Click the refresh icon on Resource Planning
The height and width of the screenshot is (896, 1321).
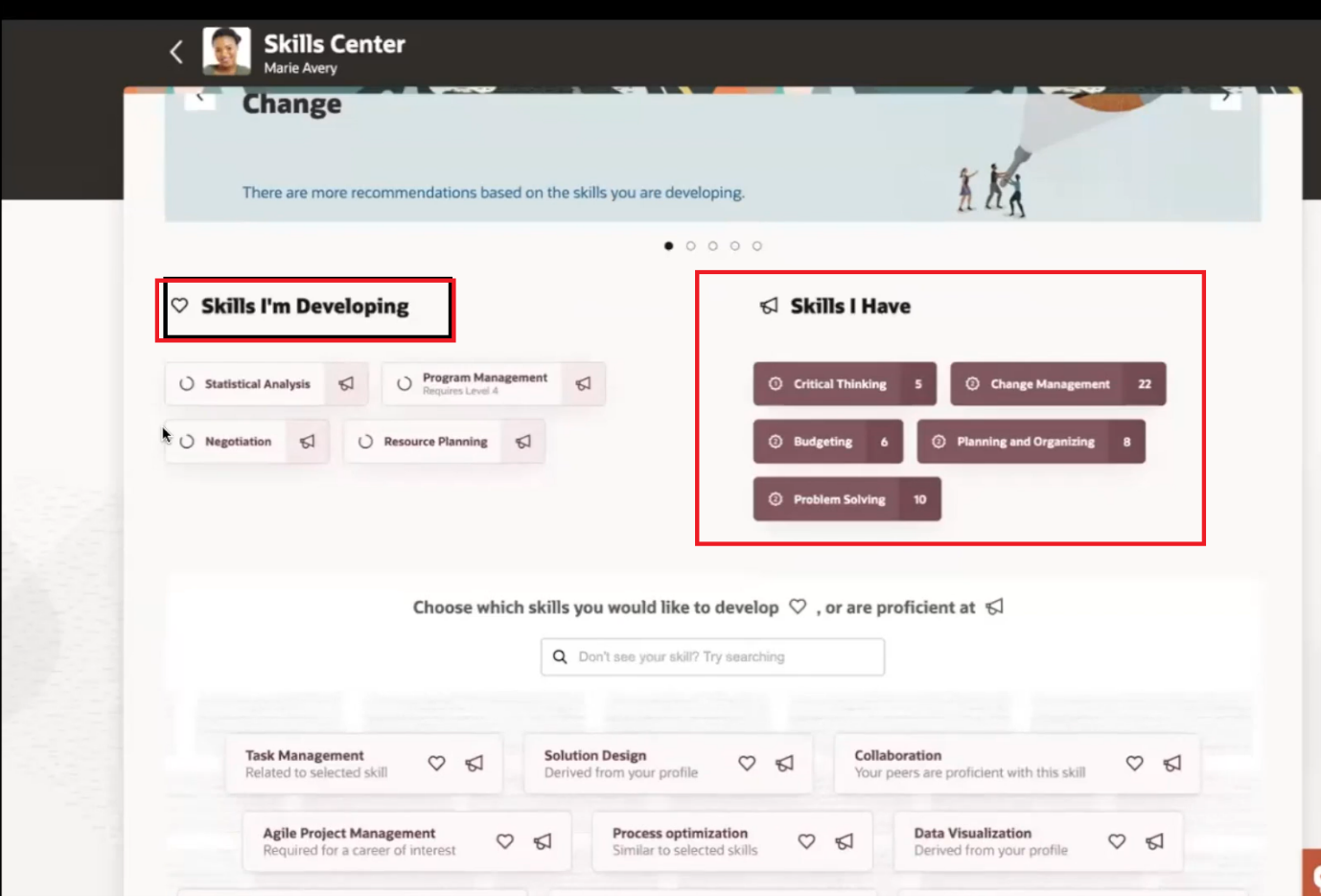(364, 442)
